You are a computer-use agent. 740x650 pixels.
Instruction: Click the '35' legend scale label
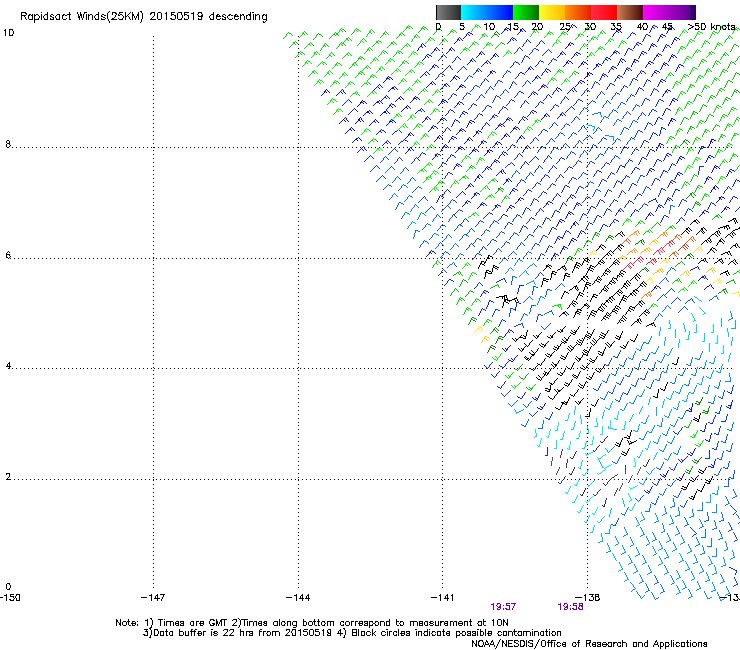(616, 27)
